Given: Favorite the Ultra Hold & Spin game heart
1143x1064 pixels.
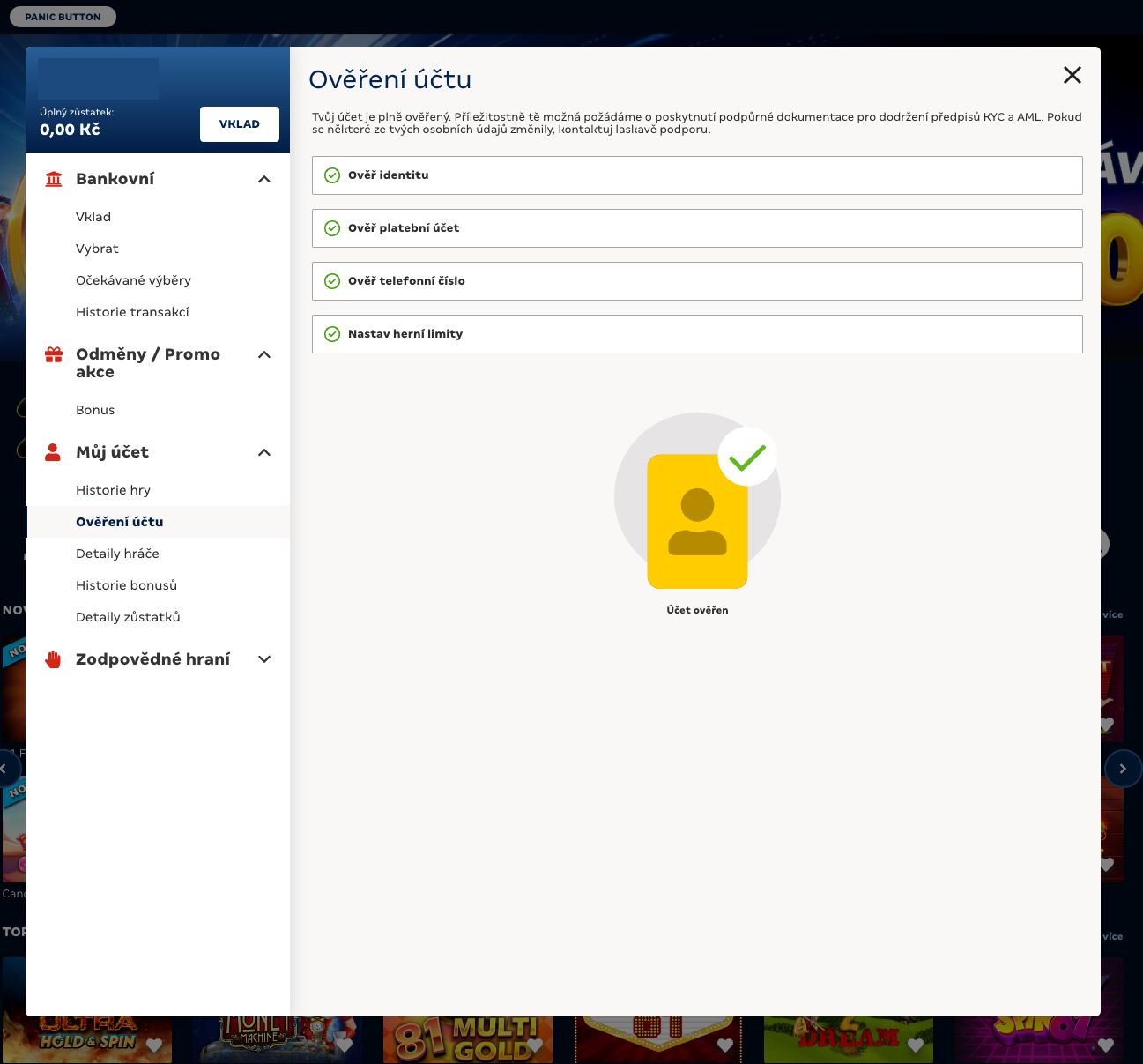Looking at the screenshot, I should point(154,1045).
